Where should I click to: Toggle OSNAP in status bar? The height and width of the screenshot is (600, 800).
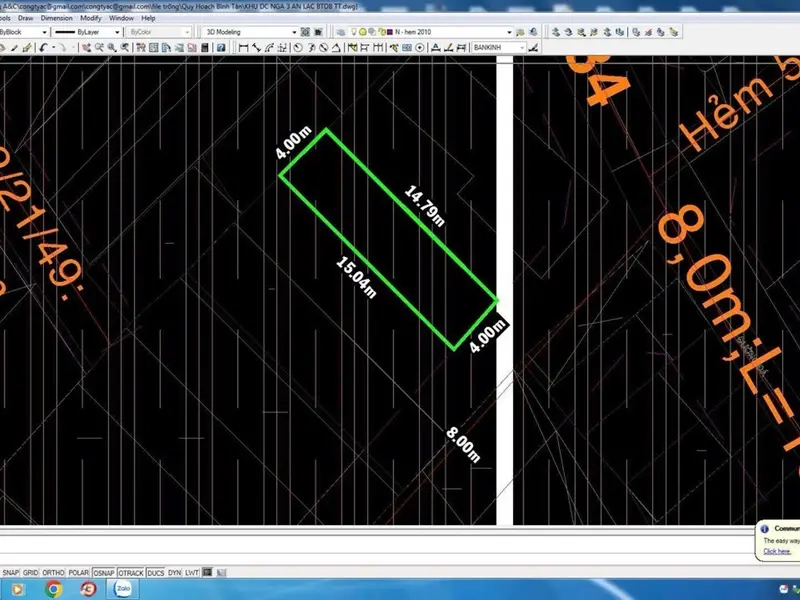click(104, 572)
